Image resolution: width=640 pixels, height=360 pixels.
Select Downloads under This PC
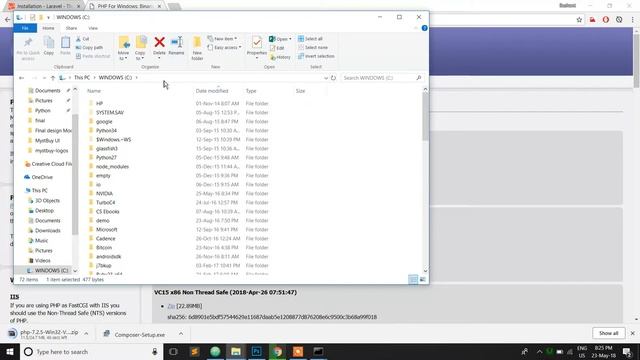[x=47, y=231]
